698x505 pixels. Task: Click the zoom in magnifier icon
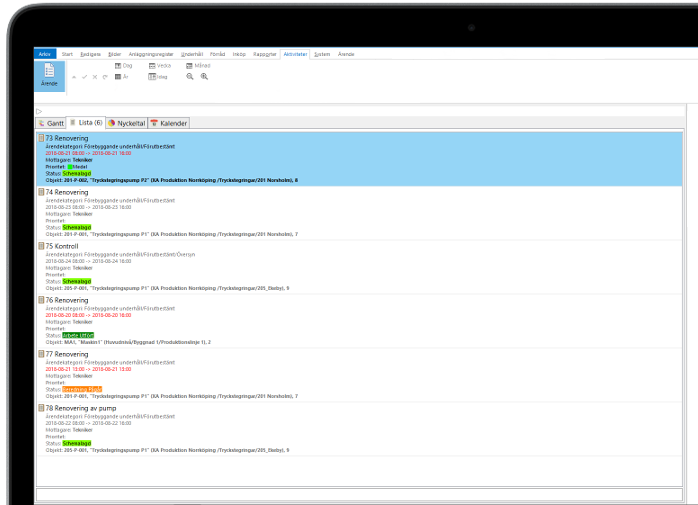(204, 77)
